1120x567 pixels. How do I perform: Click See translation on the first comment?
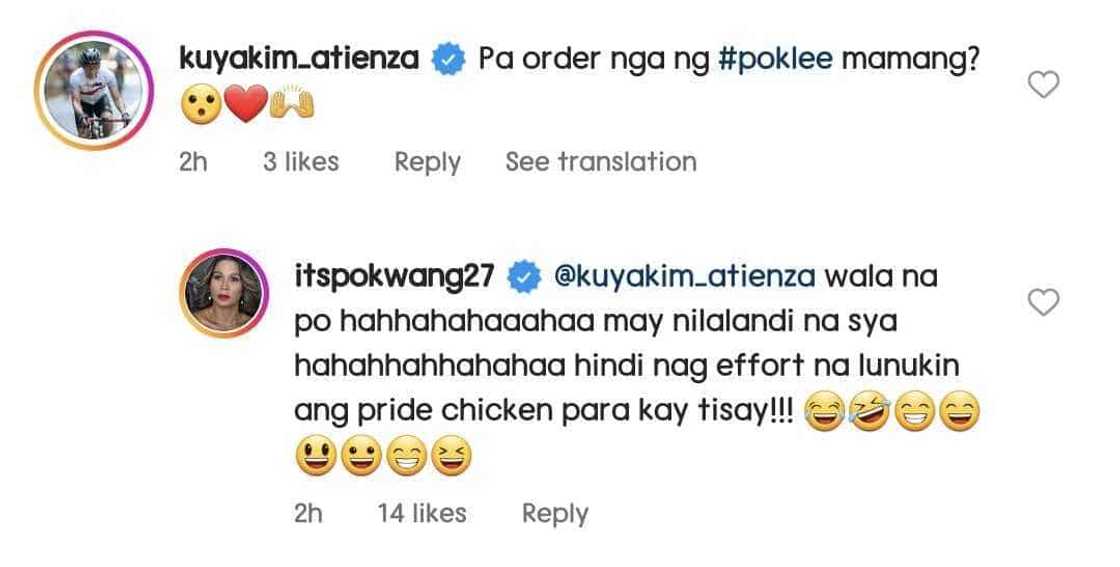click(x=600, y=162)
